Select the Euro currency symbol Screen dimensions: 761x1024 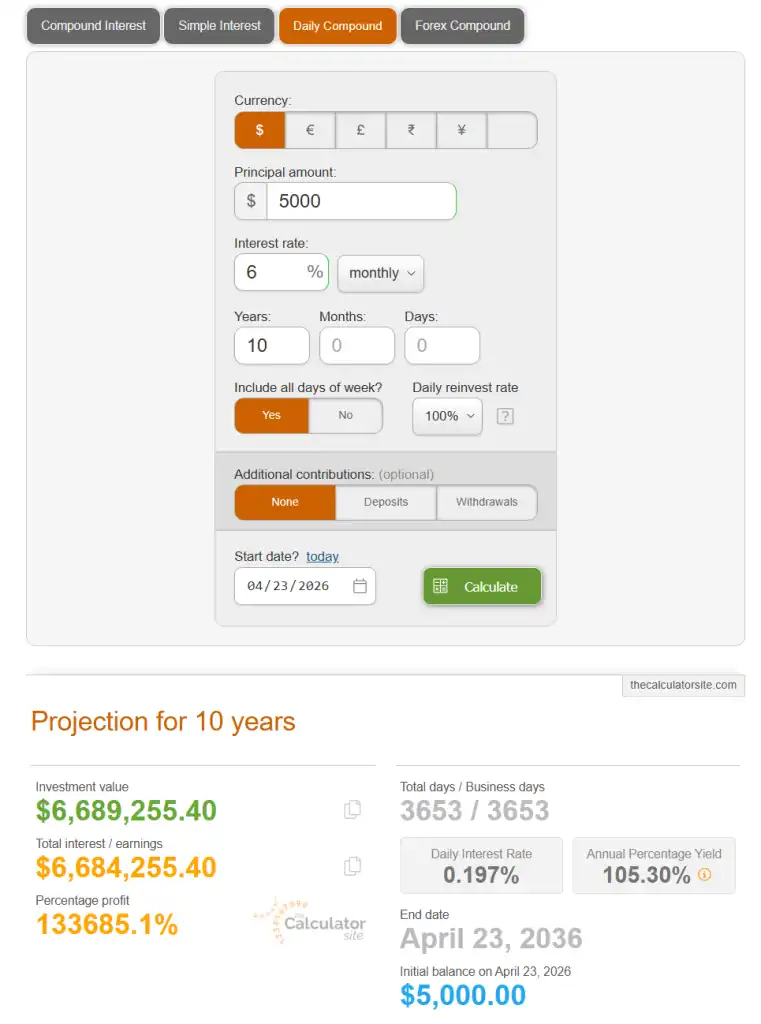(310, 130)
